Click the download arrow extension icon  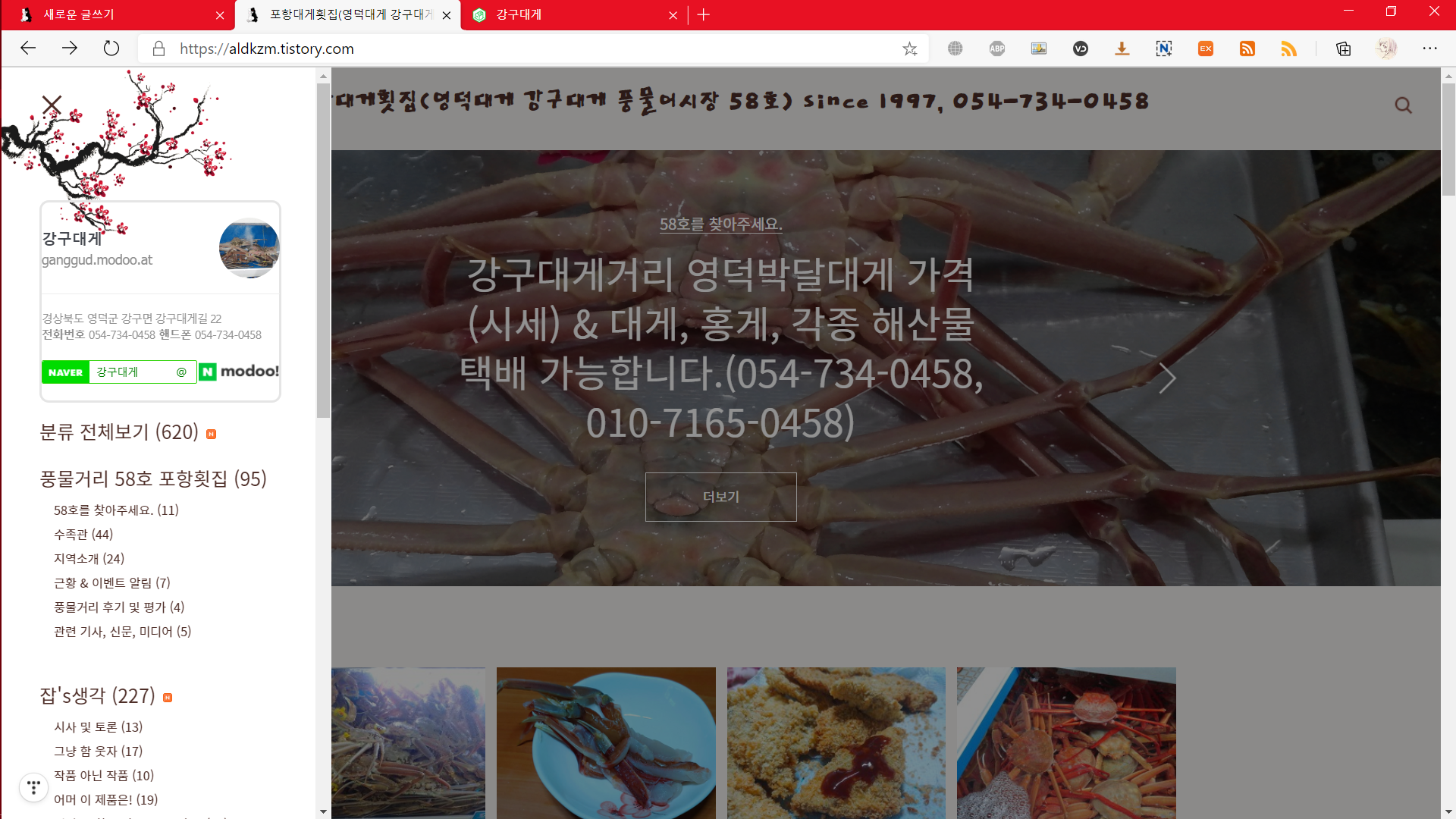tap(1122, 49)
